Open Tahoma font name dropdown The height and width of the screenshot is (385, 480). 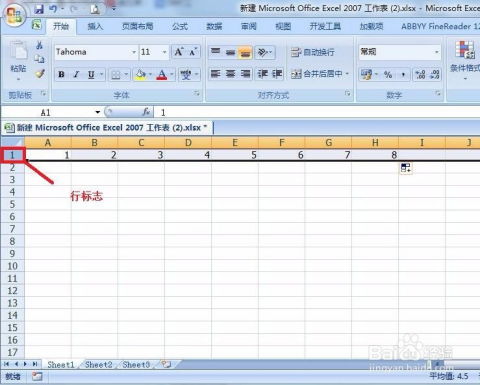134,52
